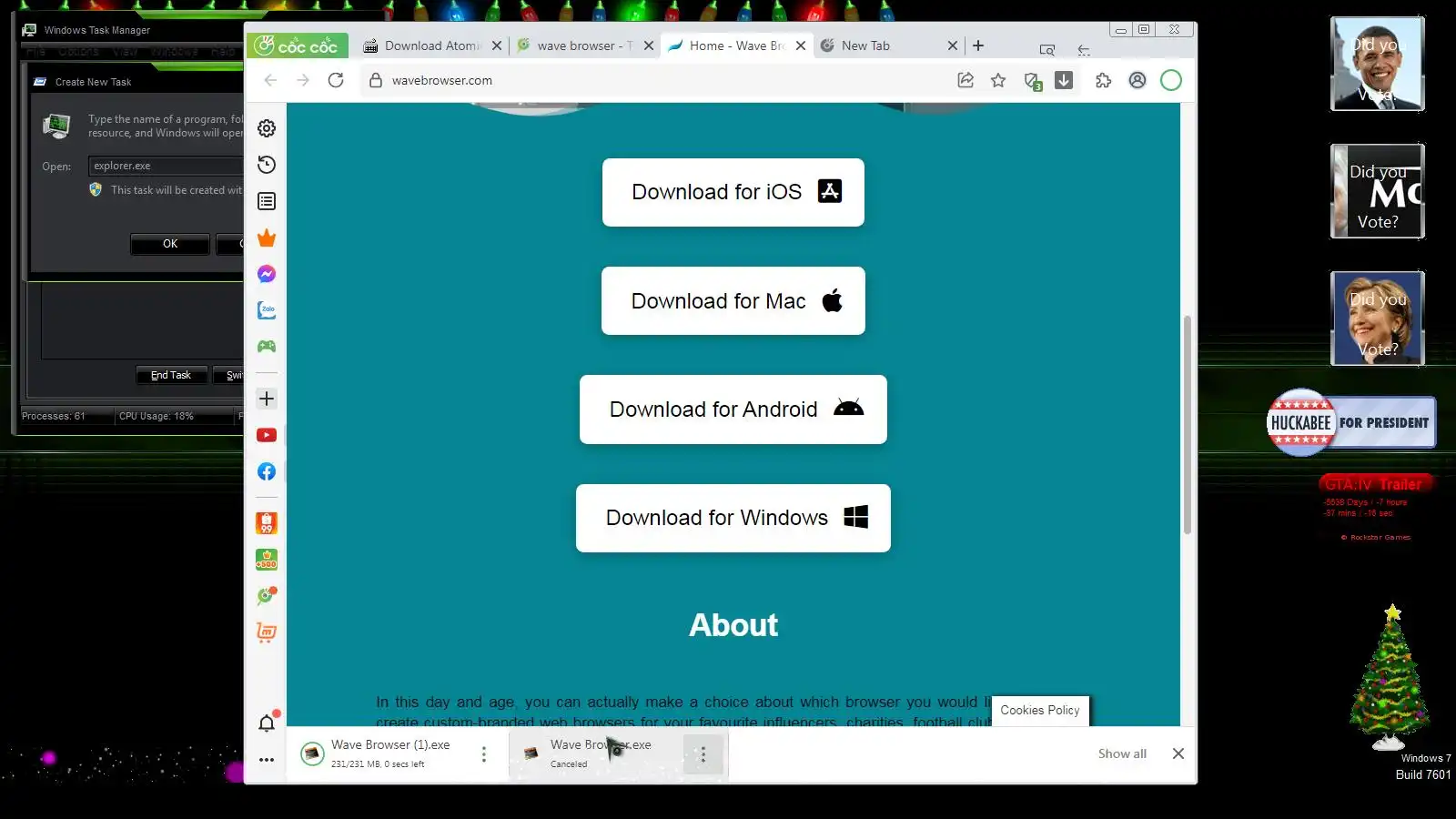The height and width of the screenshot is (819, 1456).
Task: Bookmark this page with the star icon
Action: pyautogui.click(x=998, y=80)
